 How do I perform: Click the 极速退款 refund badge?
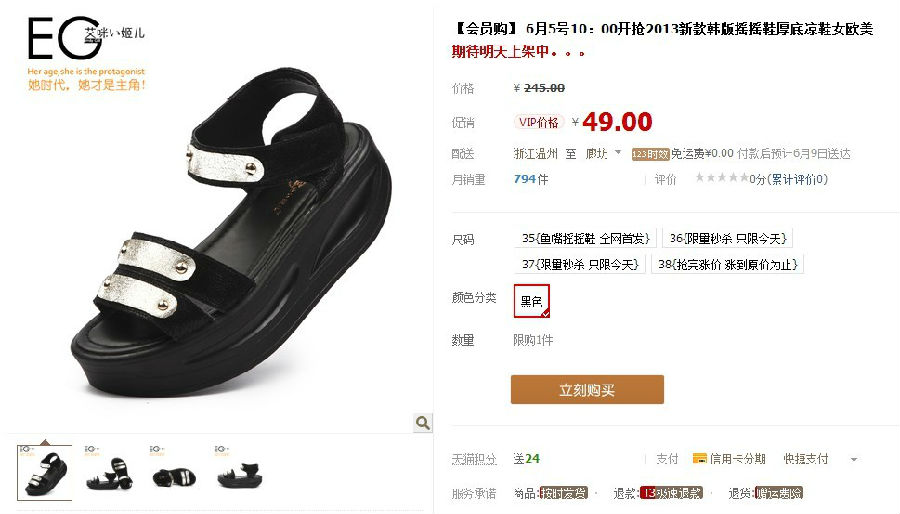[x=671, y=493]
